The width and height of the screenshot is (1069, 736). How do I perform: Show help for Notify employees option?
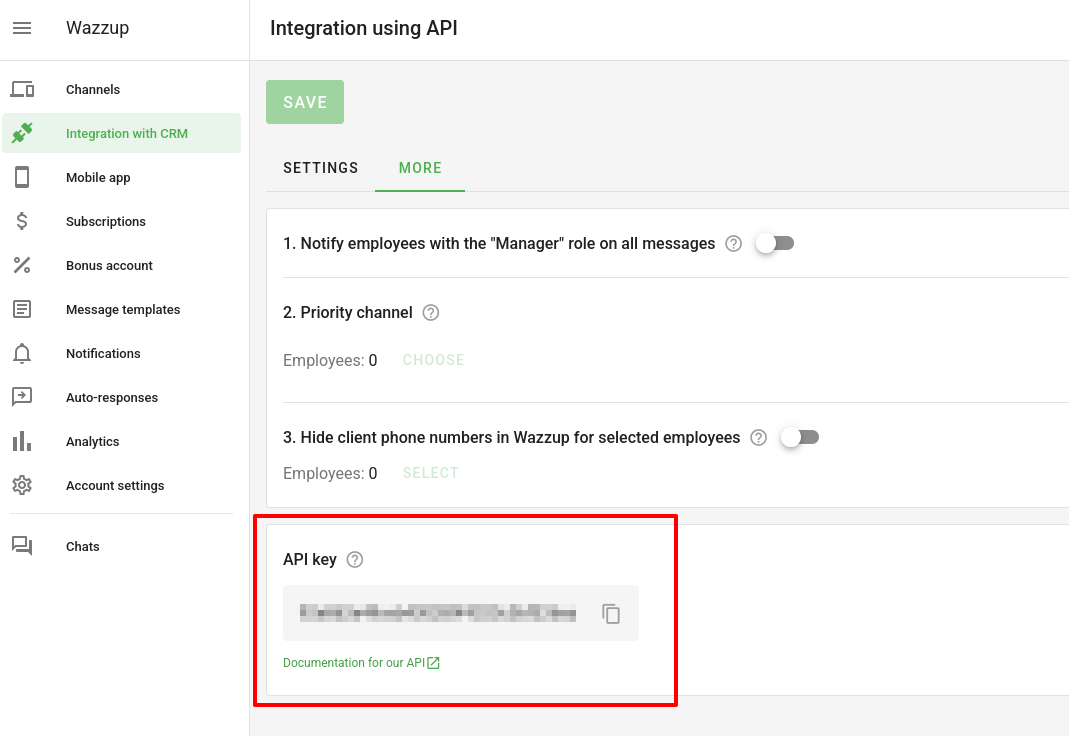click(x=734, y=243)
